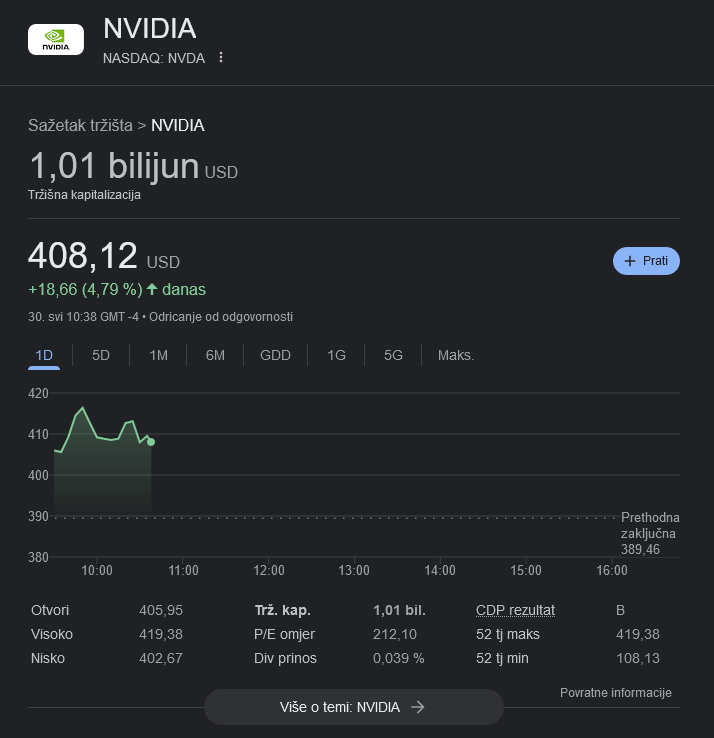
Task: Open Više o temi: NVIDIA button
Action: pyautogui.click(x=353, y=707)
